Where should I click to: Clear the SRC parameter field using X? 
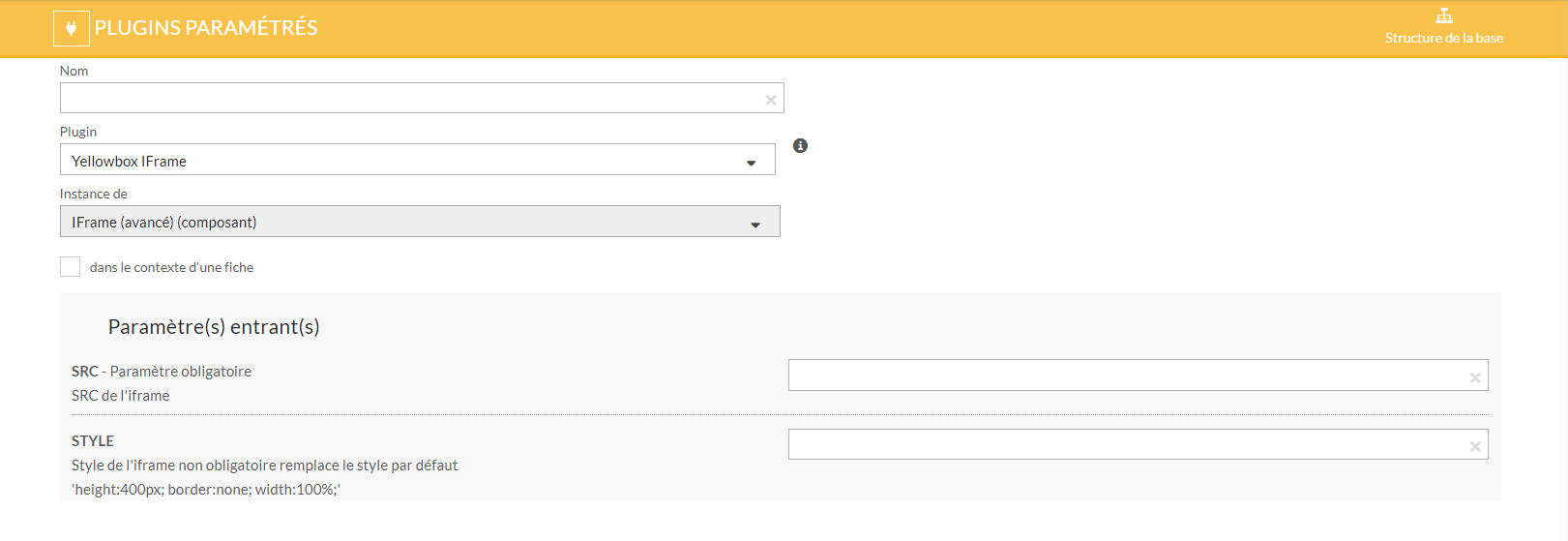[x=1475, y=377]
